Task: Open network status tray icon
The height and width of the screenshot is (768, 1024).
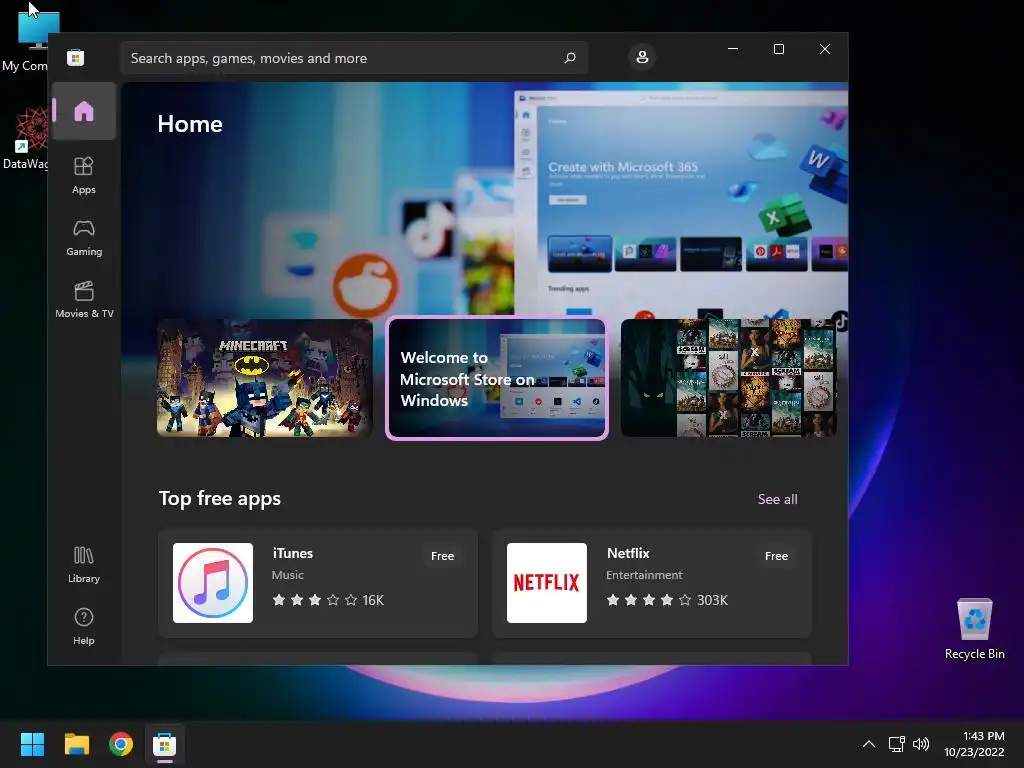Action: point(896,744)
